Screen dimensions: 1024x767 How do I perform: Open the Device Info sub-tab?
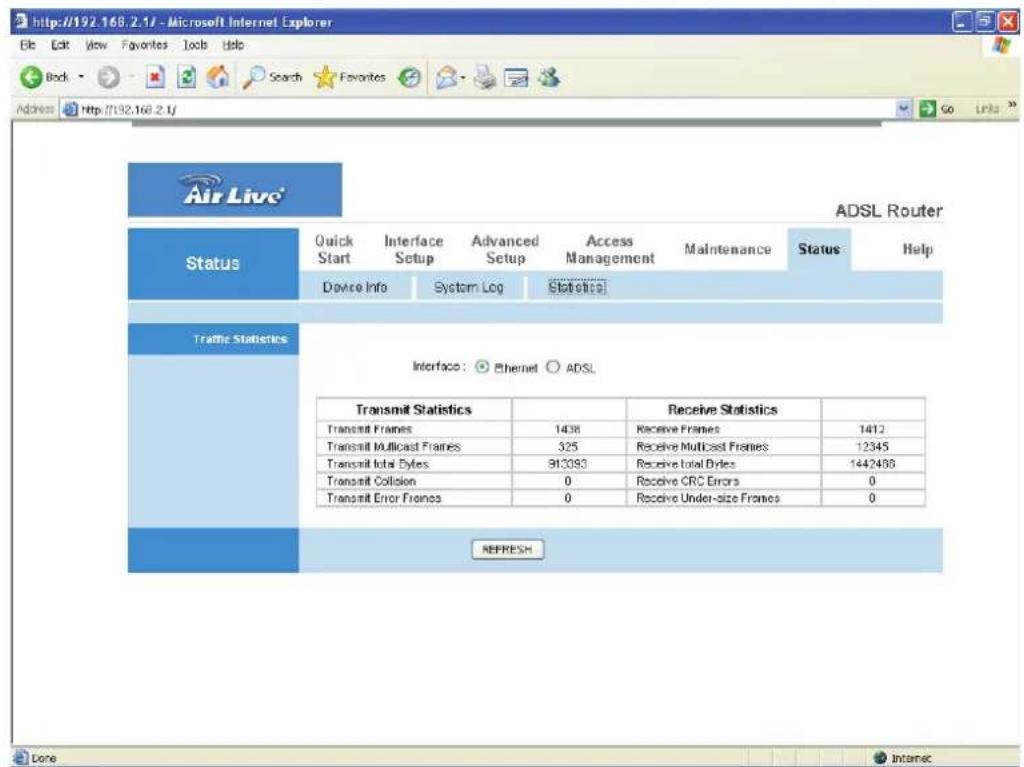[355, 287]
